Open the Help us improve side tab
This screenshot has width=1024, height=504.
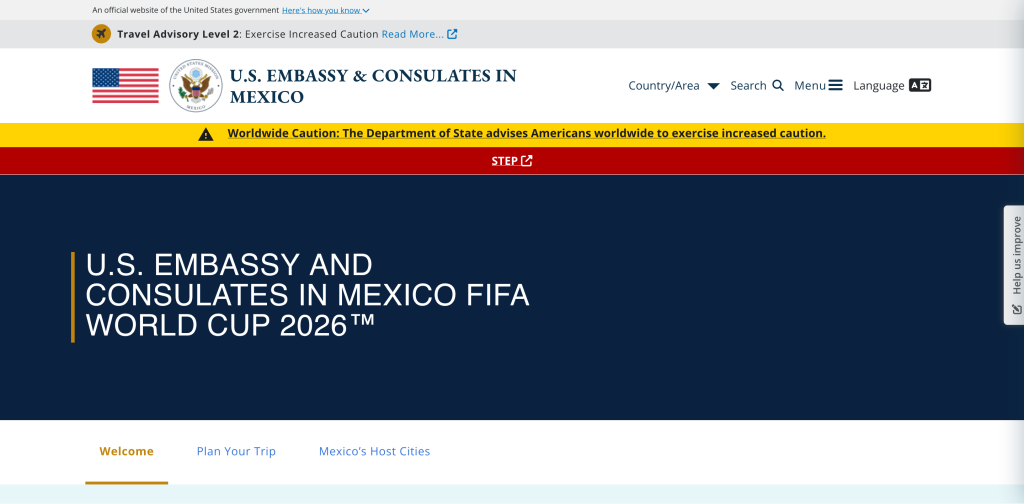point(1014,265)
